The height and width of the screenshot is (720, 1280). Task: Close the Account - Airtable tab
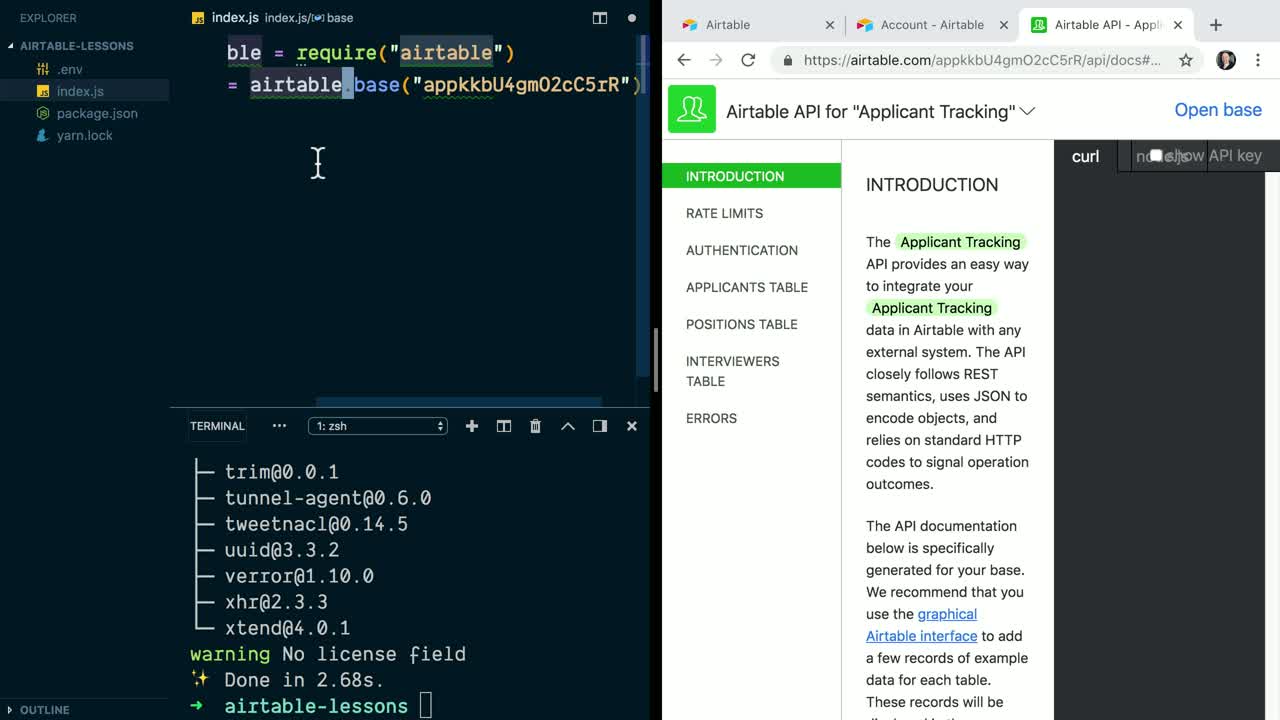click(1004, 25)
